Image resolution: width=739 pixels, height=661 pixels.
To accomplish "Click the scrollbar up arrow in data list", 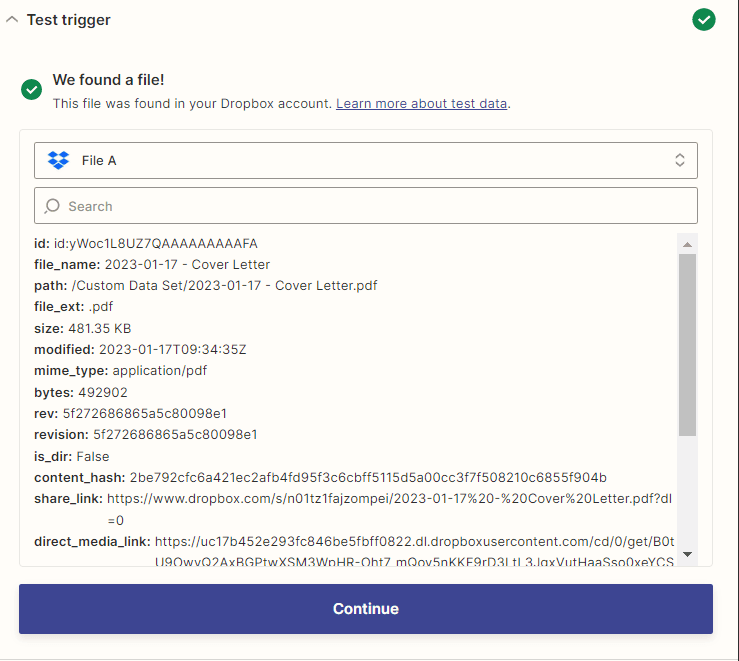I will (x=687, y=244).
